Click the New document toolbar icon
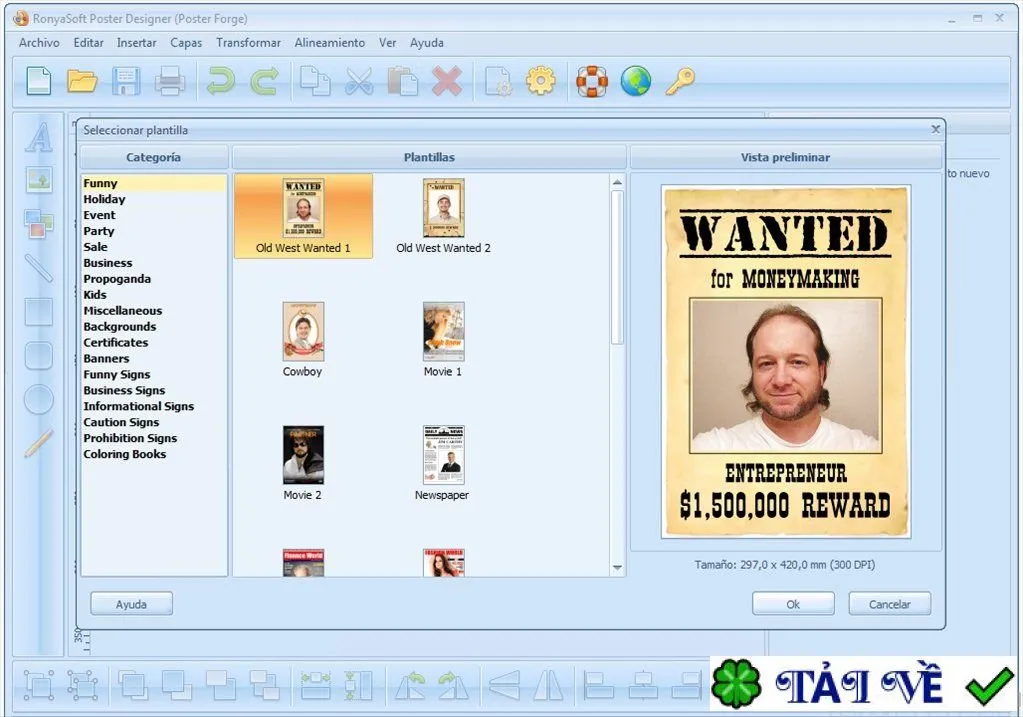Viewport: 1023px width, 717px height. point(39,82)
